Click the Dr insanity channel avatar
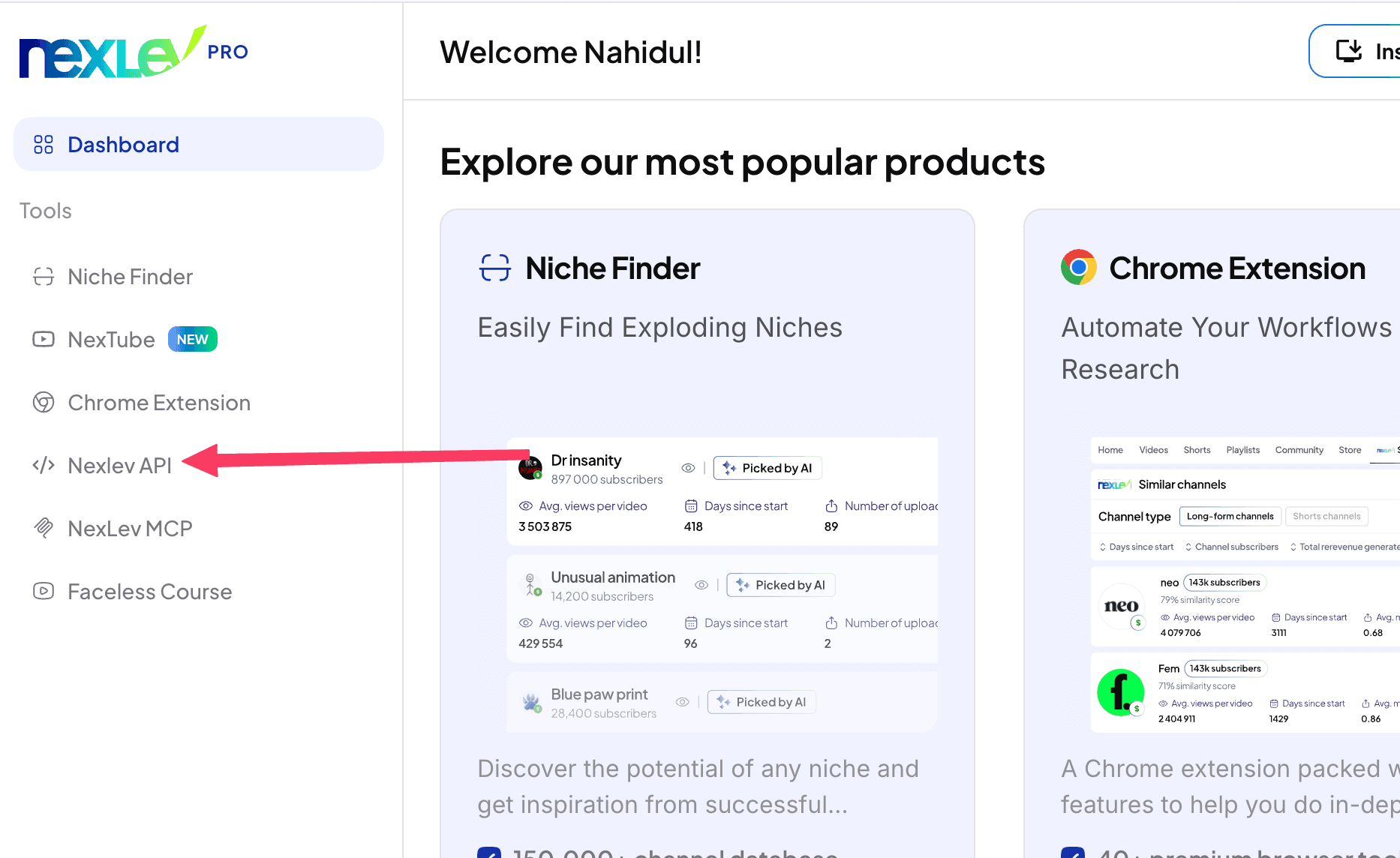Image resolution: width=1400 pixels, height=858 pixels. point(530,468)
